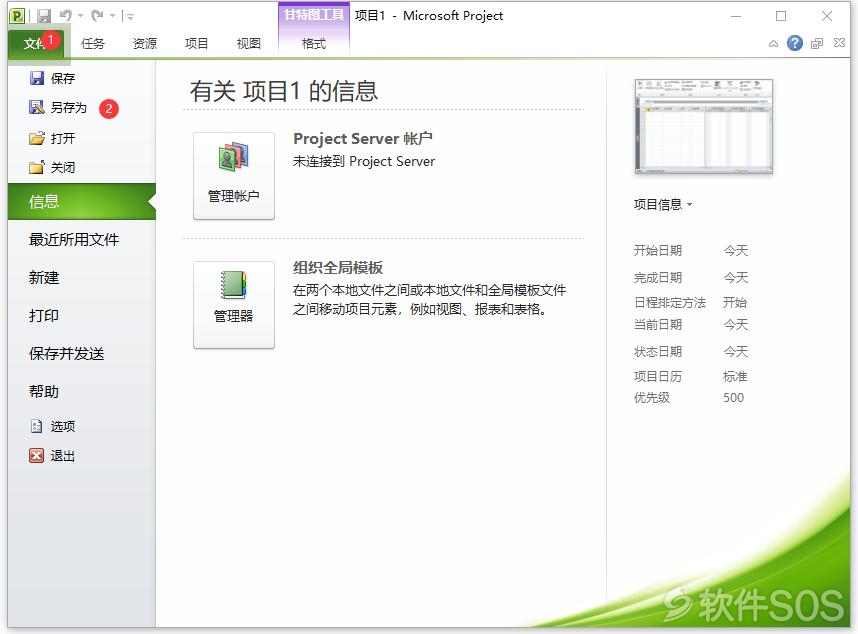Open the quick access toolbar customize dropdown

[x=130, y=16]
